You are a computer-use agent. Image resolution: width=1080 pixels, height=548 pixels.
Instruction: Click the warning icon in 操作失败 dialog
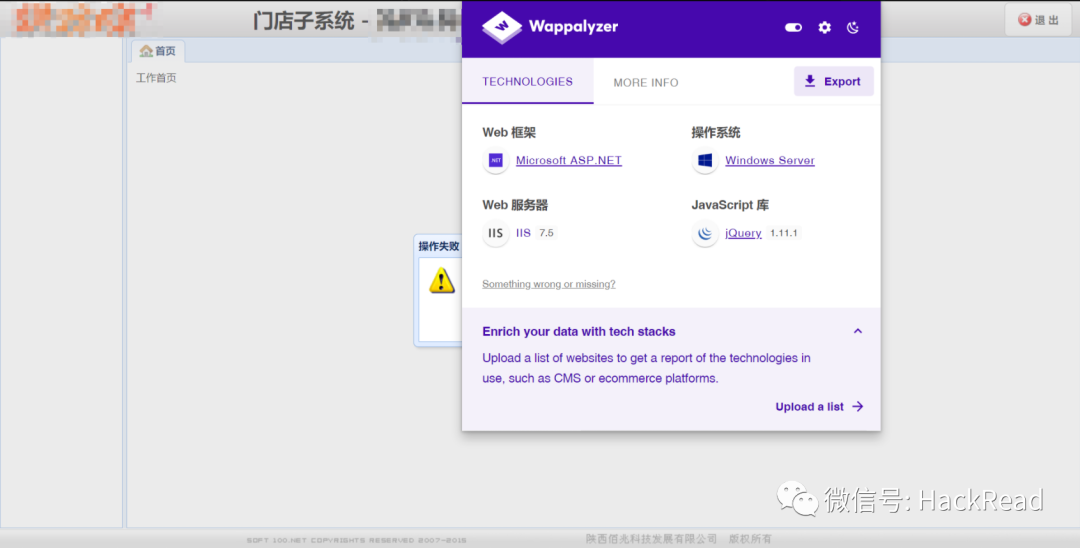click(x=442, y=280)
